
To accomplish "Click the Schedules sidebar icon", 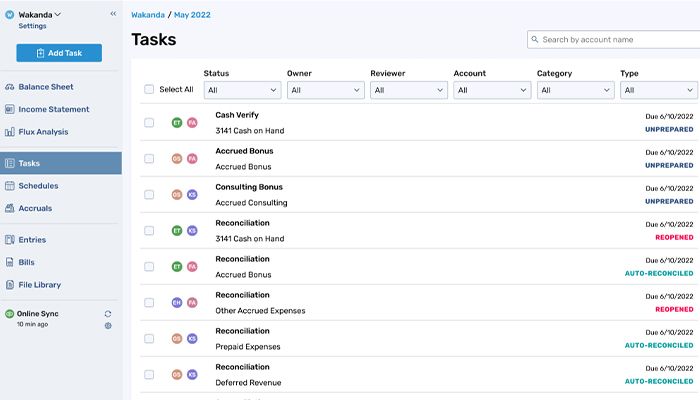I will pos(10,186).
